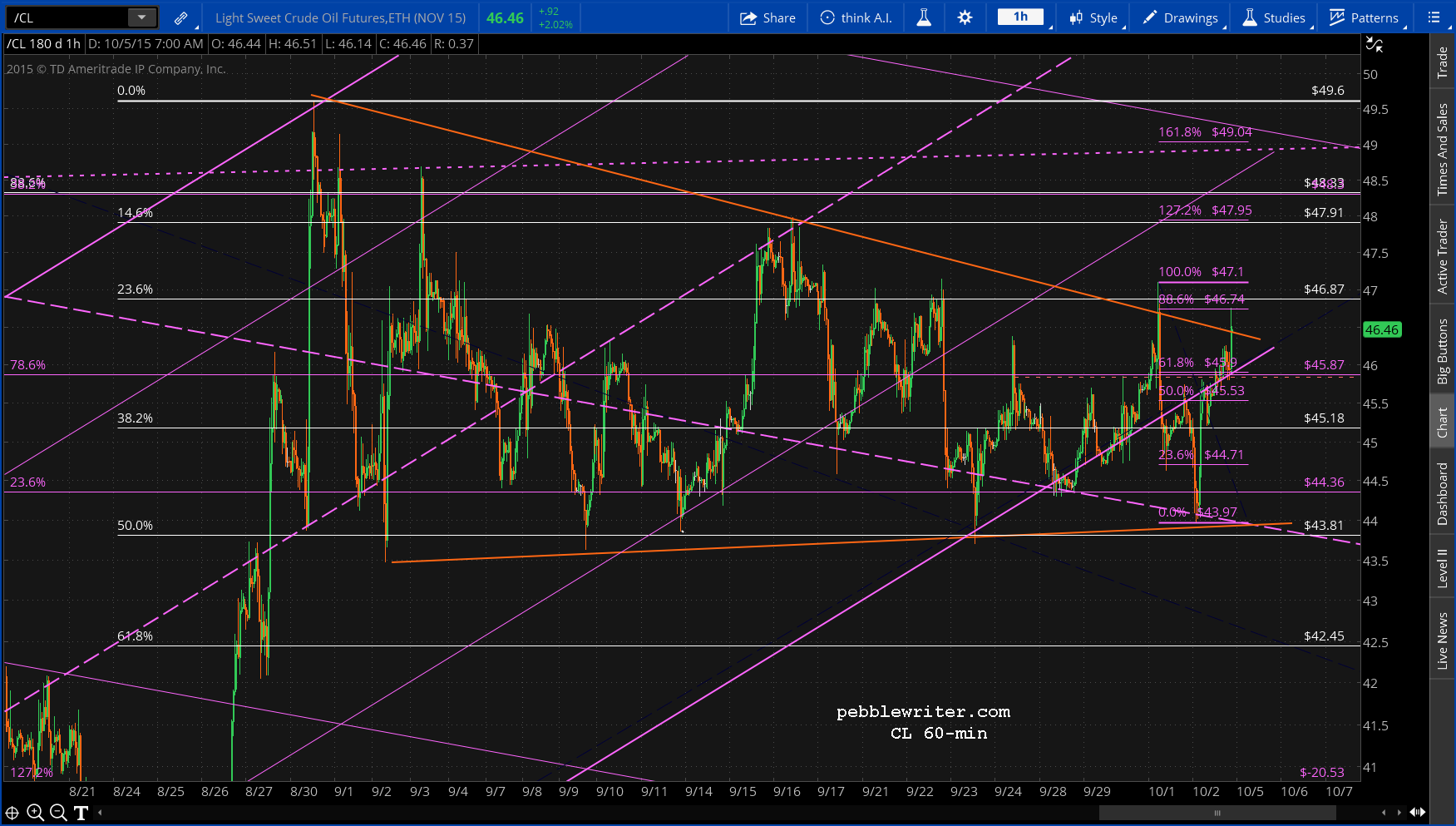Click the zoom in magnifier

coord(35,813)
